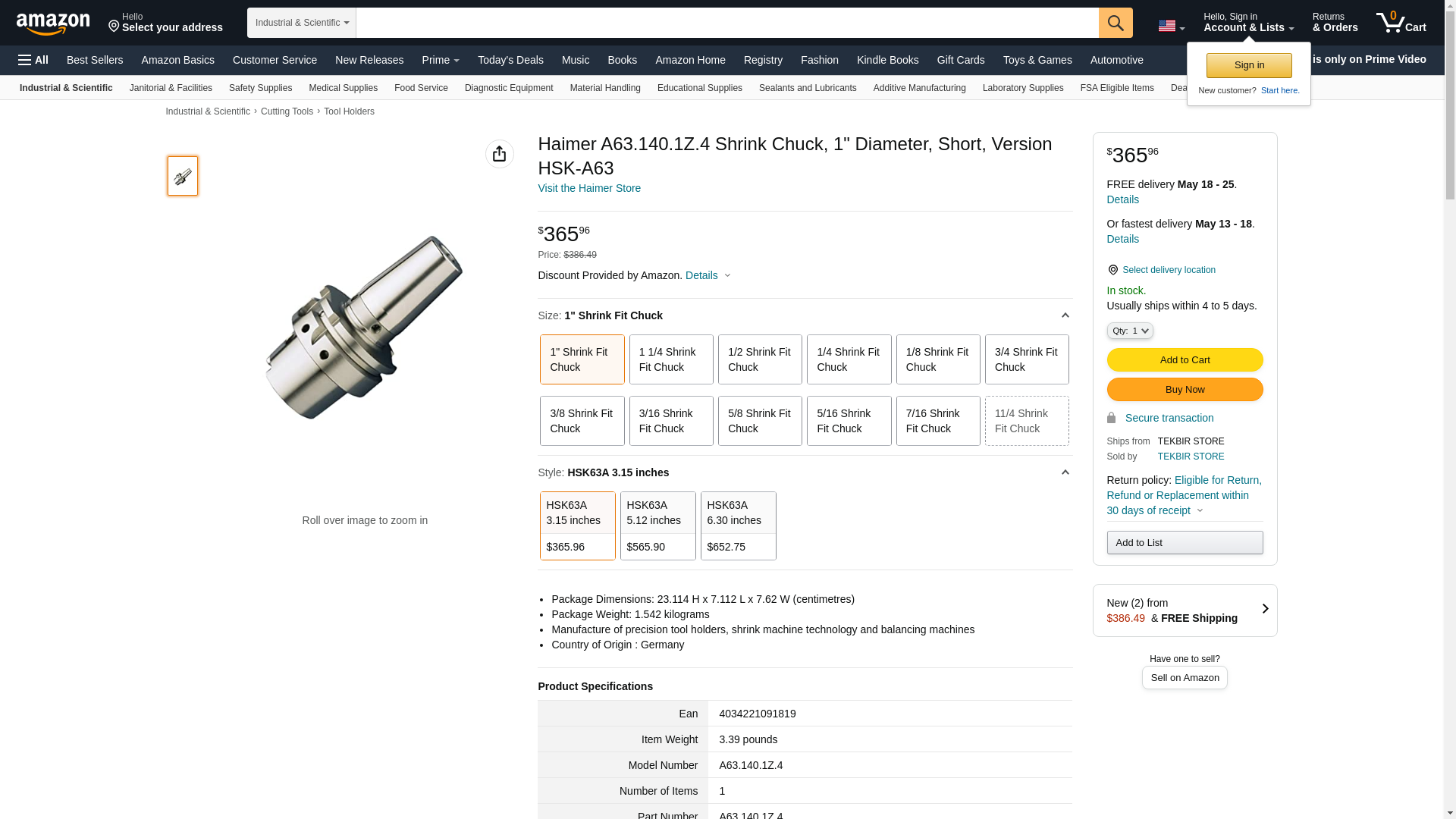Open the All hamburger menu
The image size is (1456, 819).
pyautogui.click(x=33, y=60)
